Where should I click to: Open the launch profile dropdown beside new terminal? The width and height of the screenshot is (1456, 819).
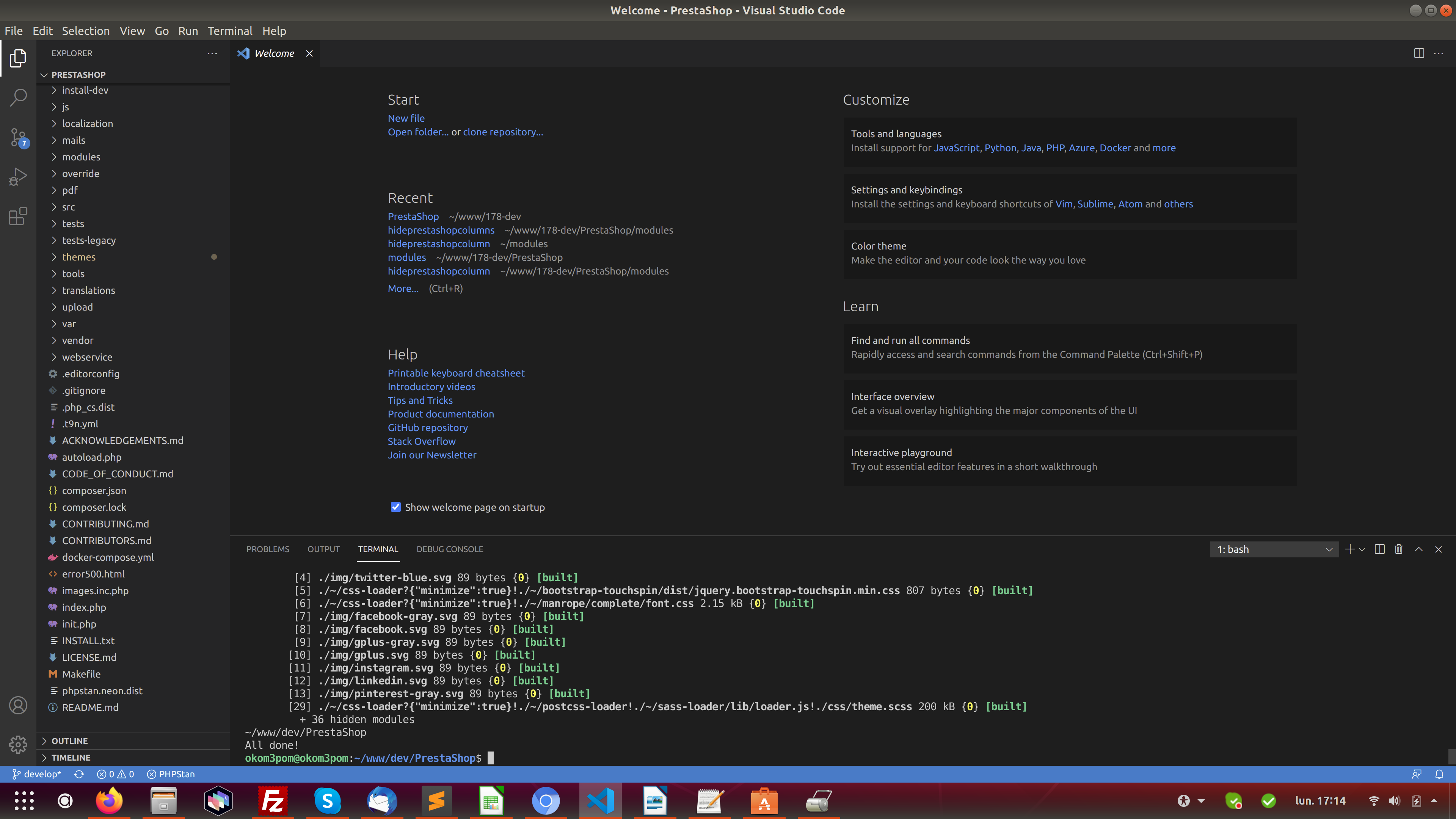coord(1362,549)
